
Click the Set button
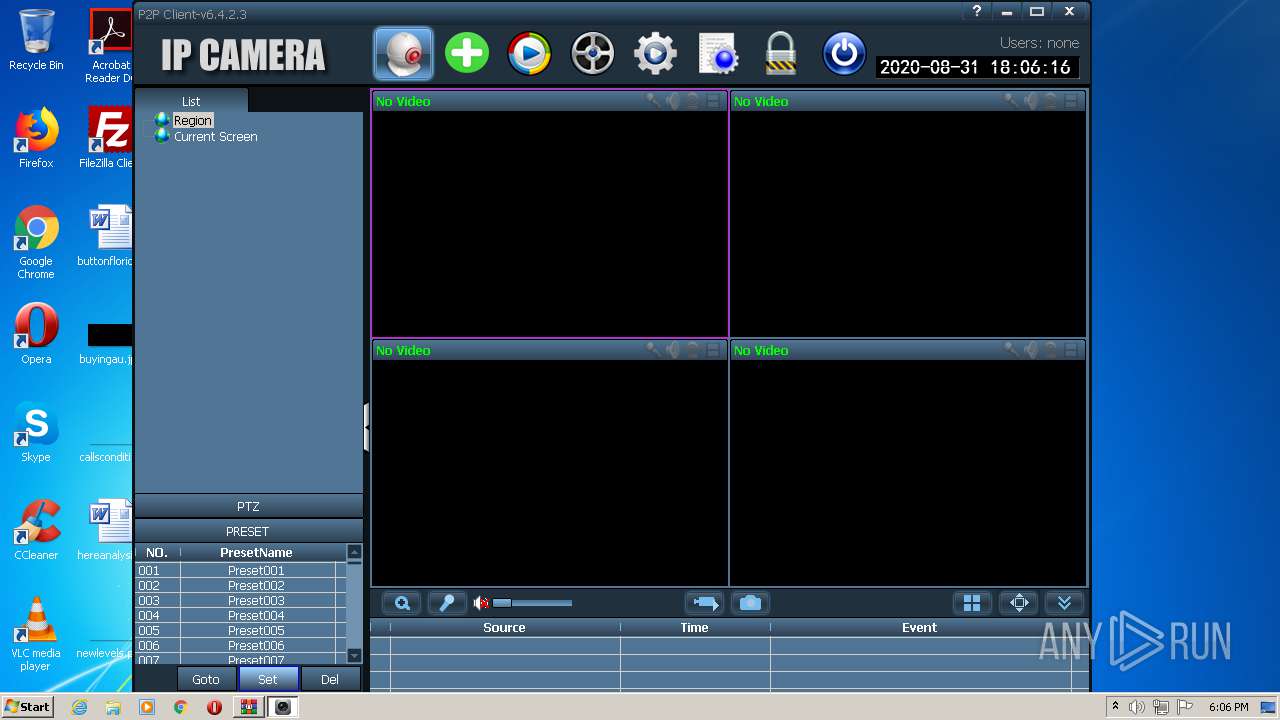[x=267, y=679]
